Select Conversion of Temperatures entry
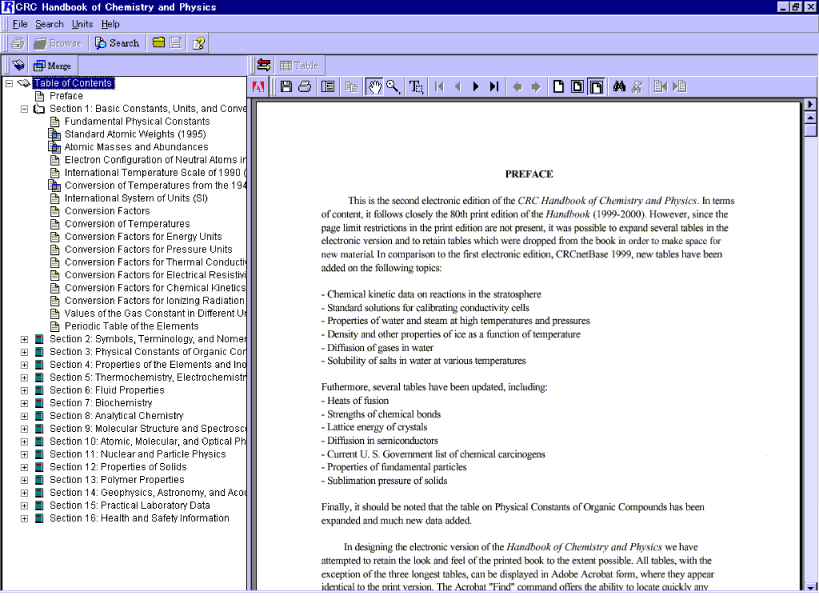Screen dimensions: 819x614 click(127, 224)
